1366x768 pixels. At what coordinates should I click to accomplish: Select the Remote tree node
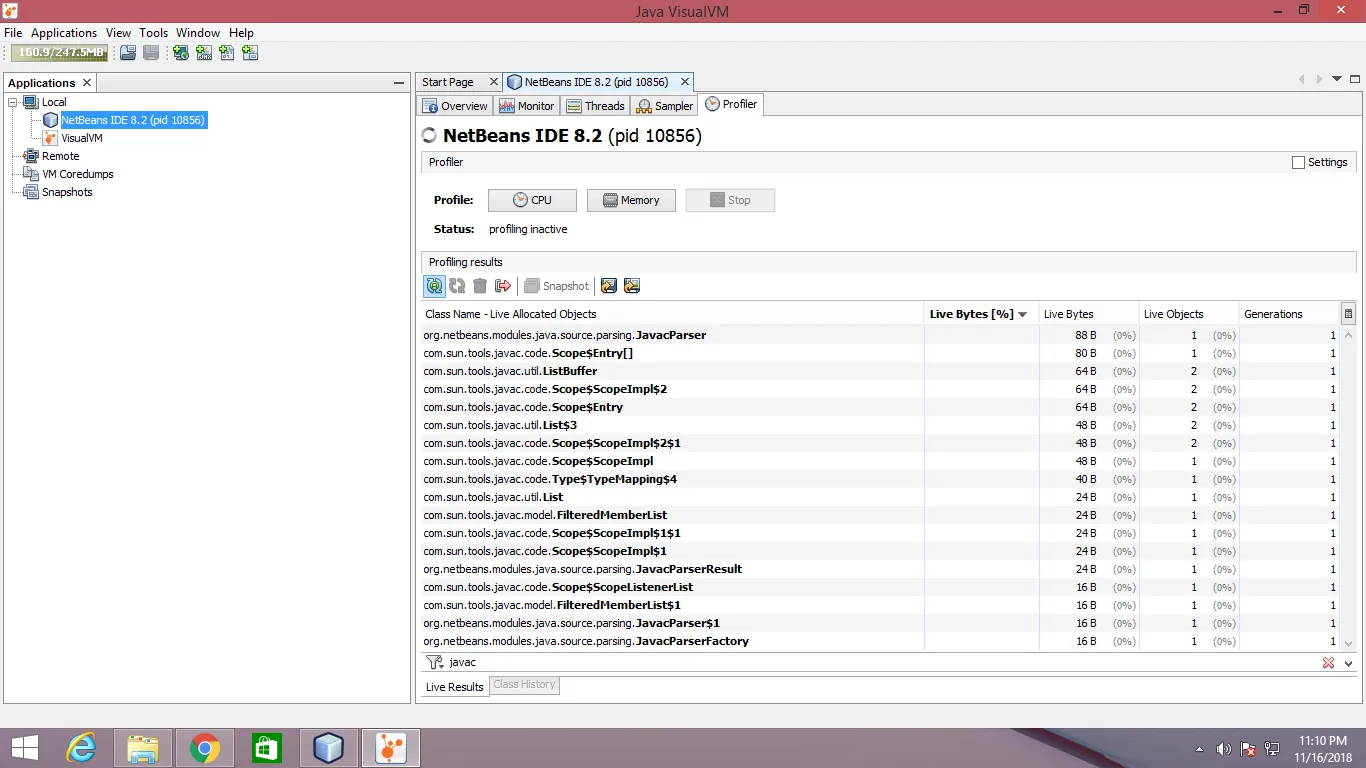tap(60, 156)
